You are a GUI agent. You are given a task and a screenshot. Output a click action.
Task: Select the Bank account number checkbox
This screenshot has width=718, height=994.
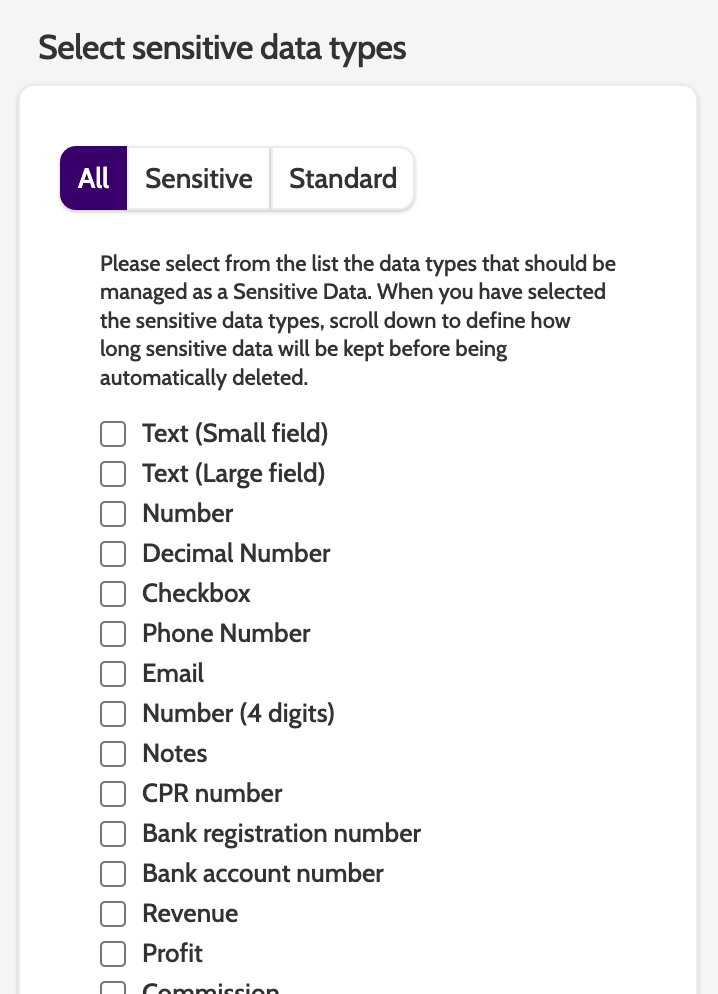coord(113,874)
